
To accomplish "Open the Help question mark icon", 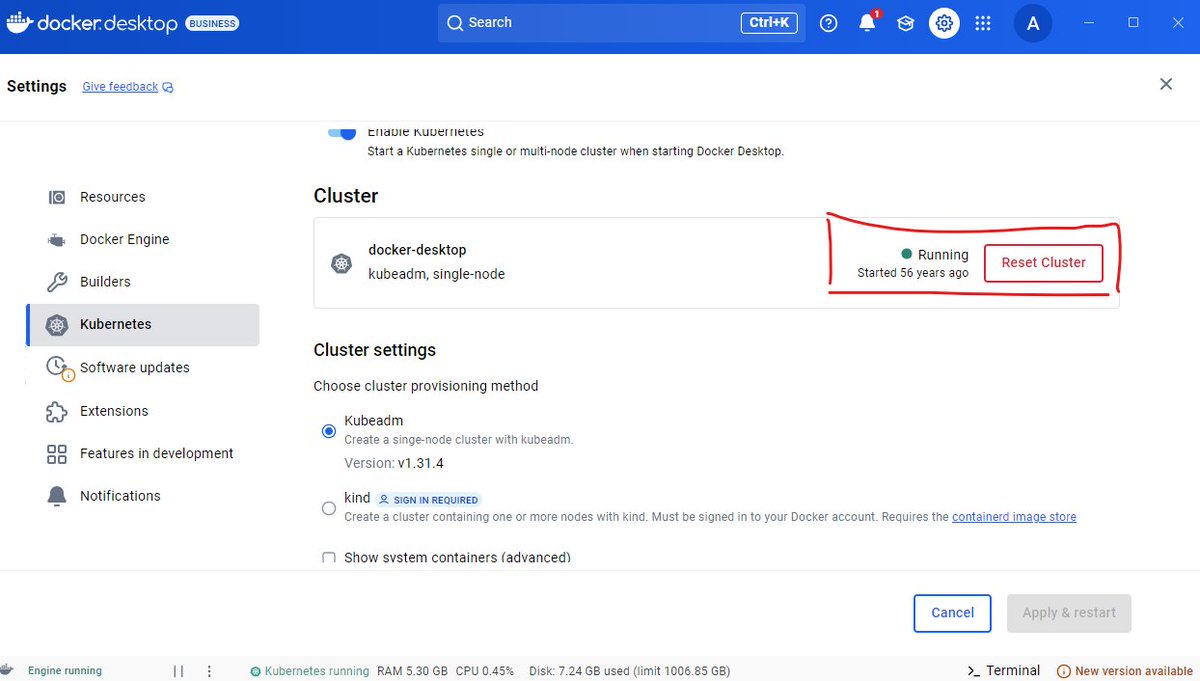I will click(828, 23).
